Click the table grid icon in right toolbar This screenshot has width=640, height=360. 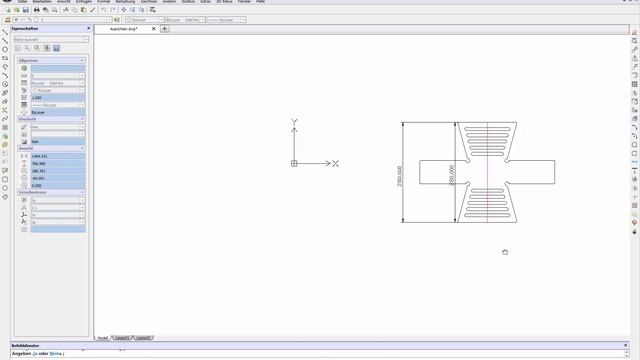click(x=634, y=84)
